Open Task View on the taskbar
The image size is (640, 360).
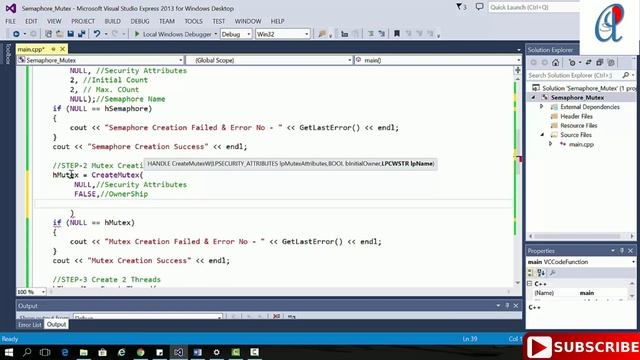[x=45, y=352]
